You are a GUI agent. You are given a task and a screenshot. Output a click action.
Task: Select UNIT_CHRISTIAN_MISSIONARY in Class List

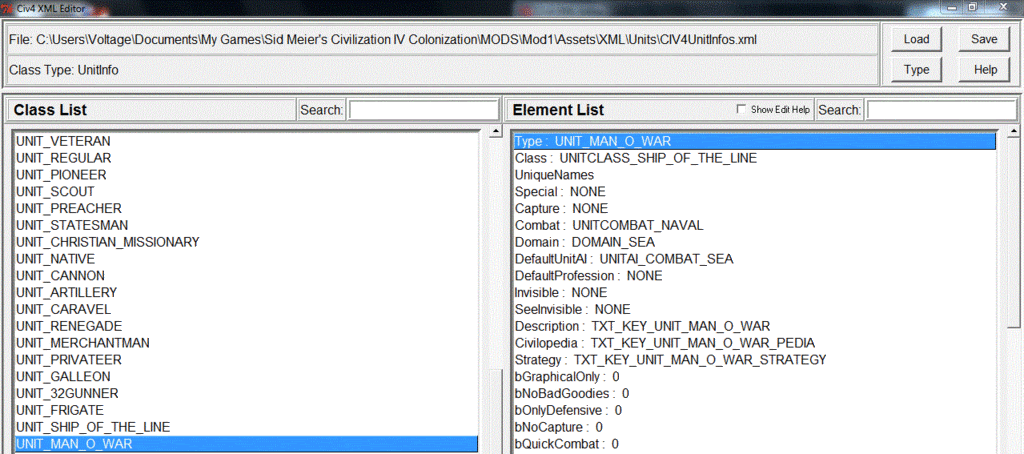(x=246, y=242)
